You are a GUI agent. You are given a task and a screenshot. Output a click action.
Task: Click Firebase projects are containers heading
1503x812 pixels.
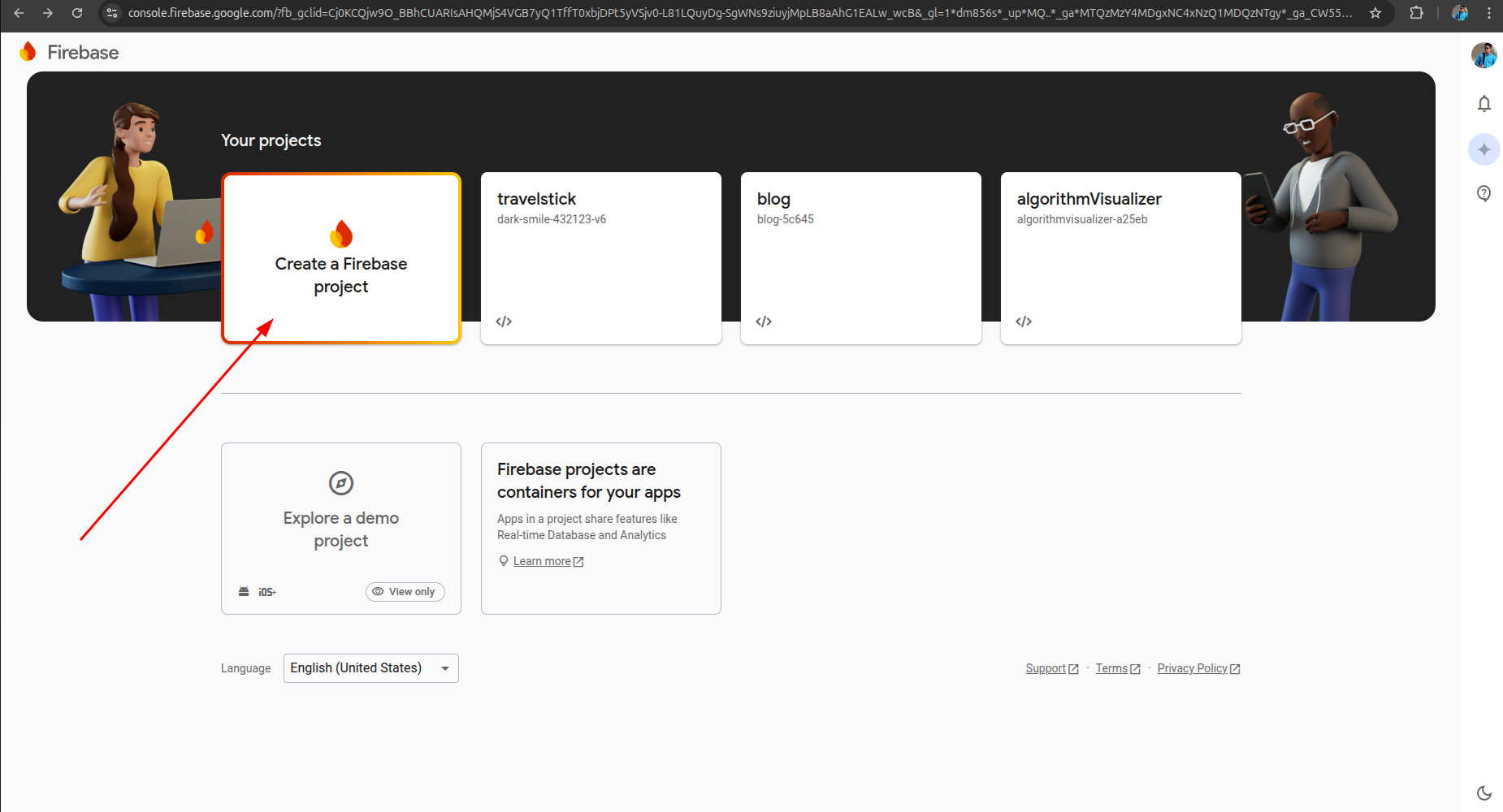(589, 481)
